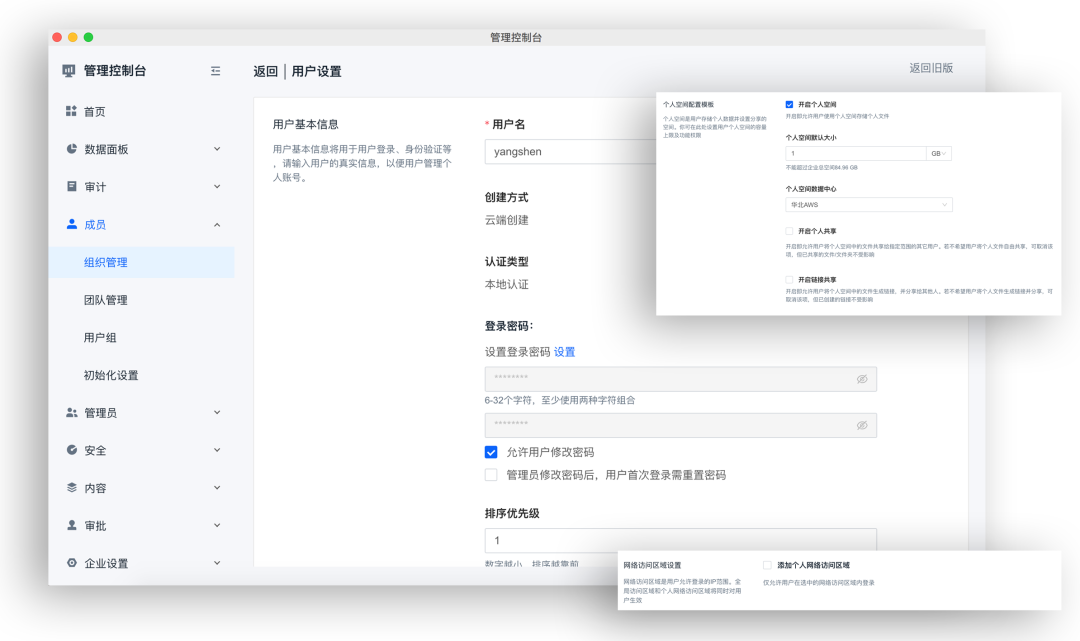Click the 审计 document icon

(x=72, y=187)
